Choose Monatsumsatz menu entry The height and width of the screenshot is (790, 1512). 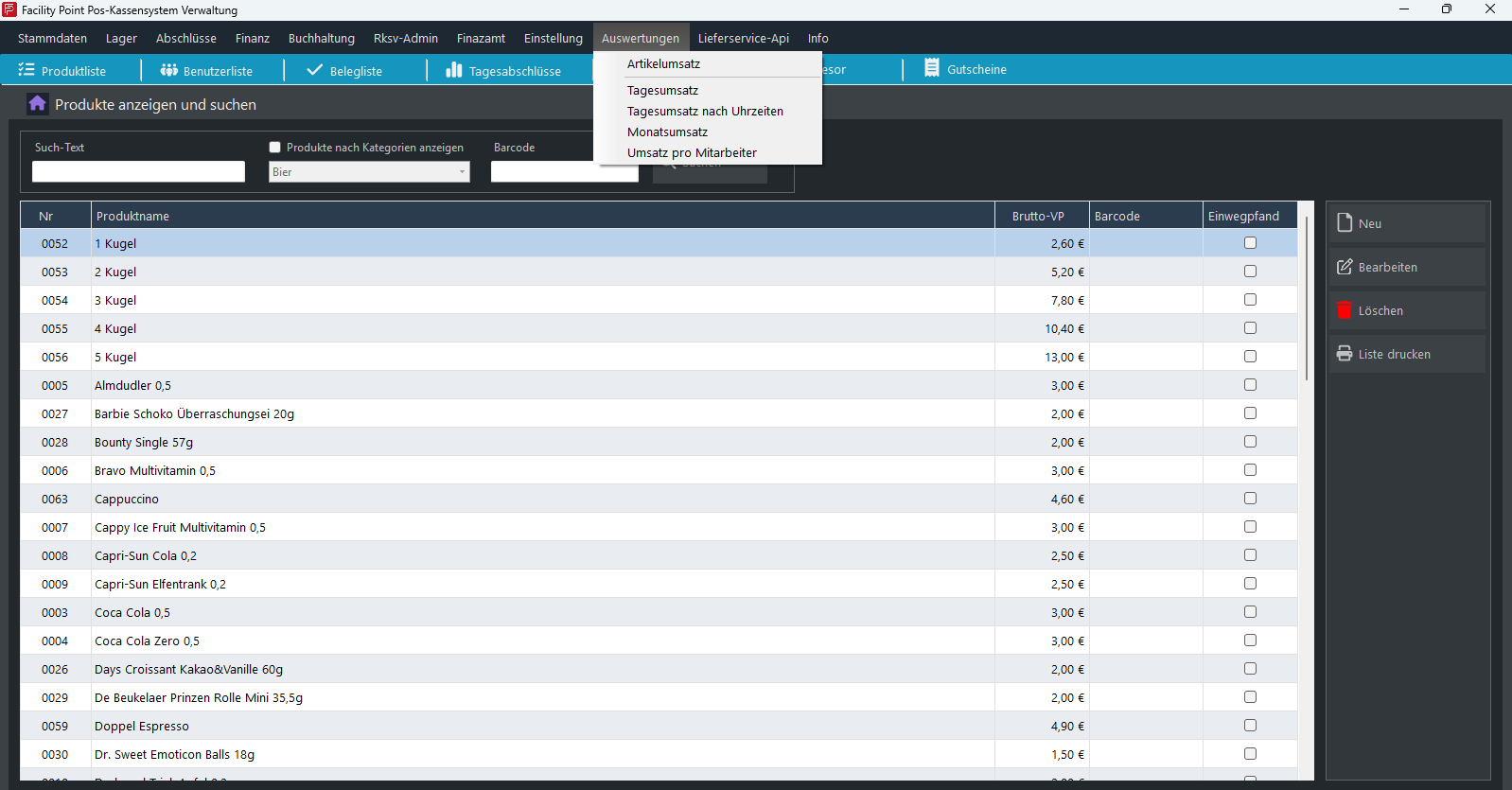click(x=667, y=132)
